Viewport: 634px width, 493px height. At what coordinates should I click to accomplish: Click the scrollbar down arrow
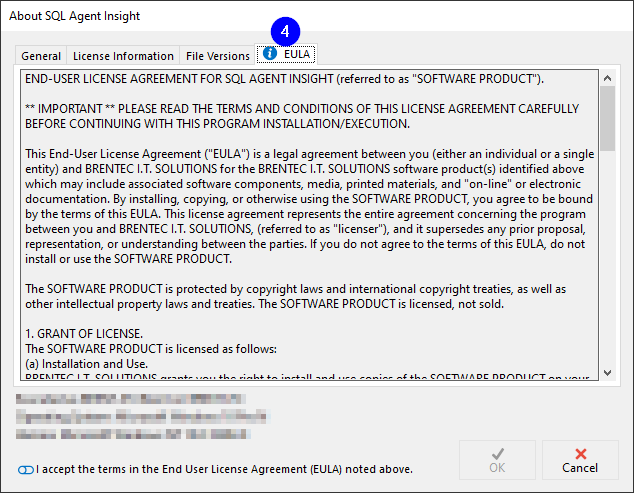click(607, 372)
